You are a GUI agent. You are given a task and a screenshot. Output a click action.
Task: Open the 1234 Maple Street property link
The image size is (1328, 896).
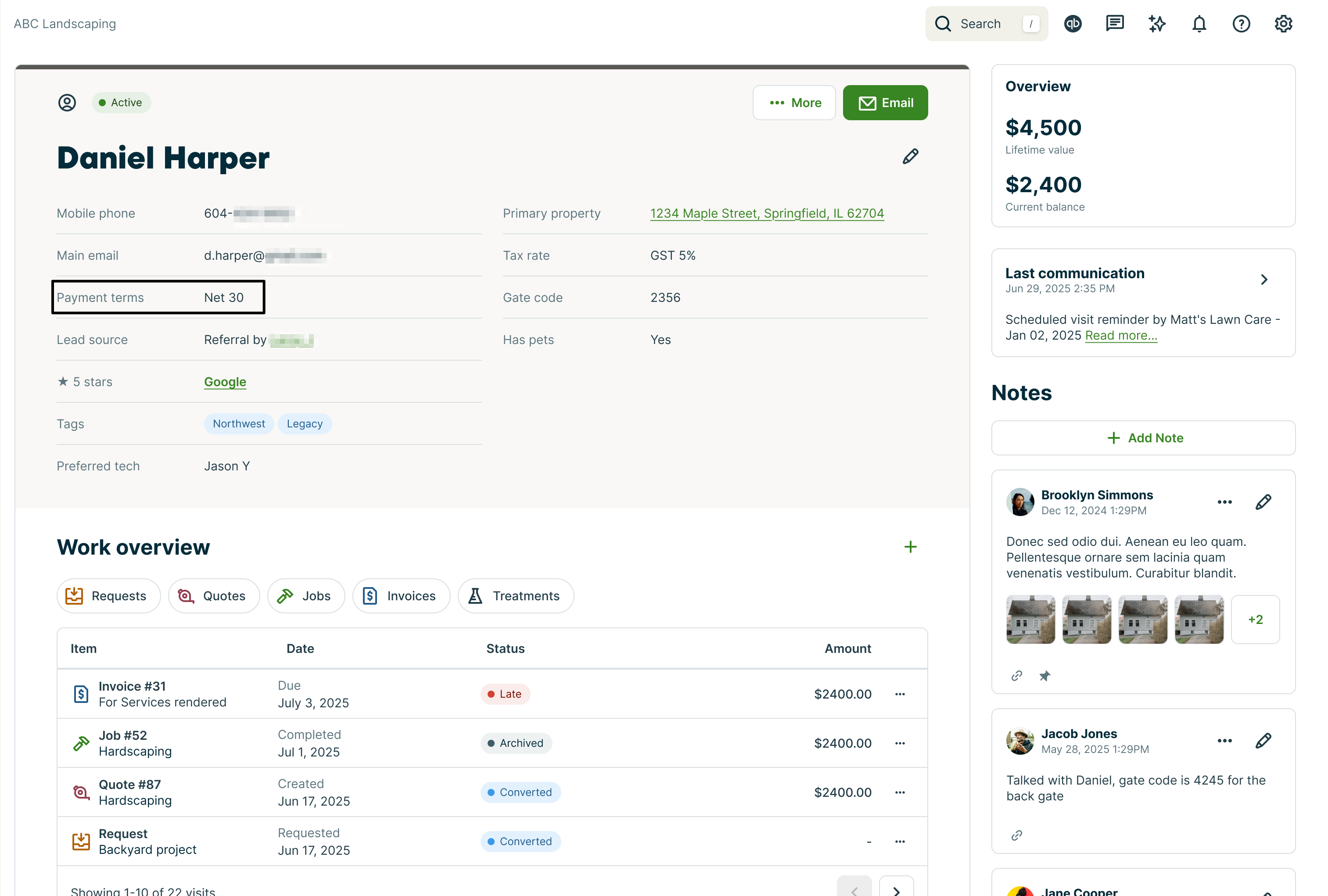tap(766, 213)
